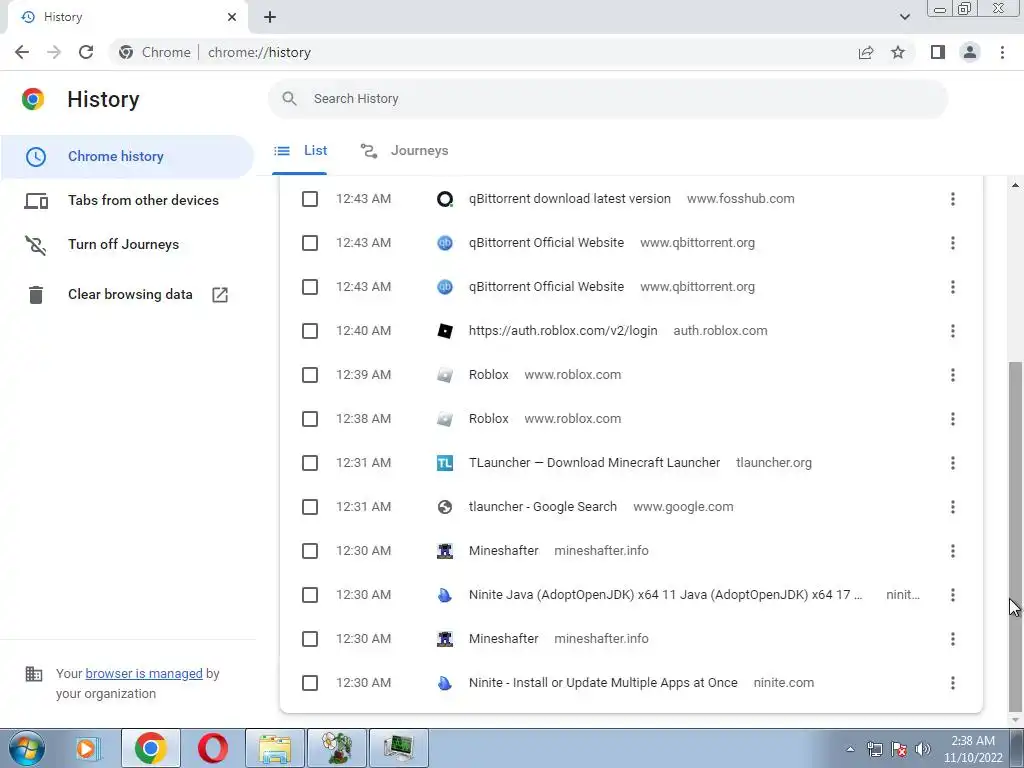Open Windows Media Player from the taskbar
Image resolution: width=1024 pixels, height=768 pixels.
[87, 748]
